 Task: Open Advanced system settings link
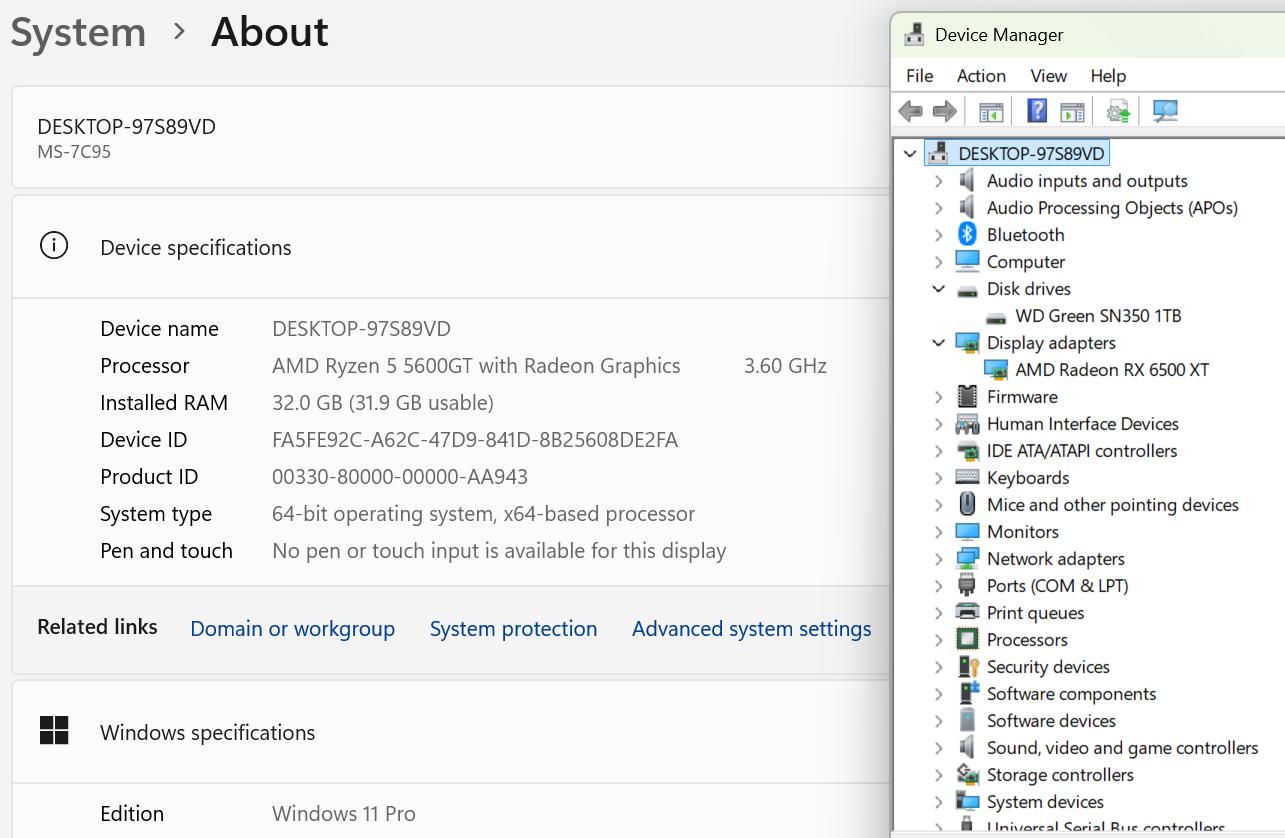click(751, 629)
